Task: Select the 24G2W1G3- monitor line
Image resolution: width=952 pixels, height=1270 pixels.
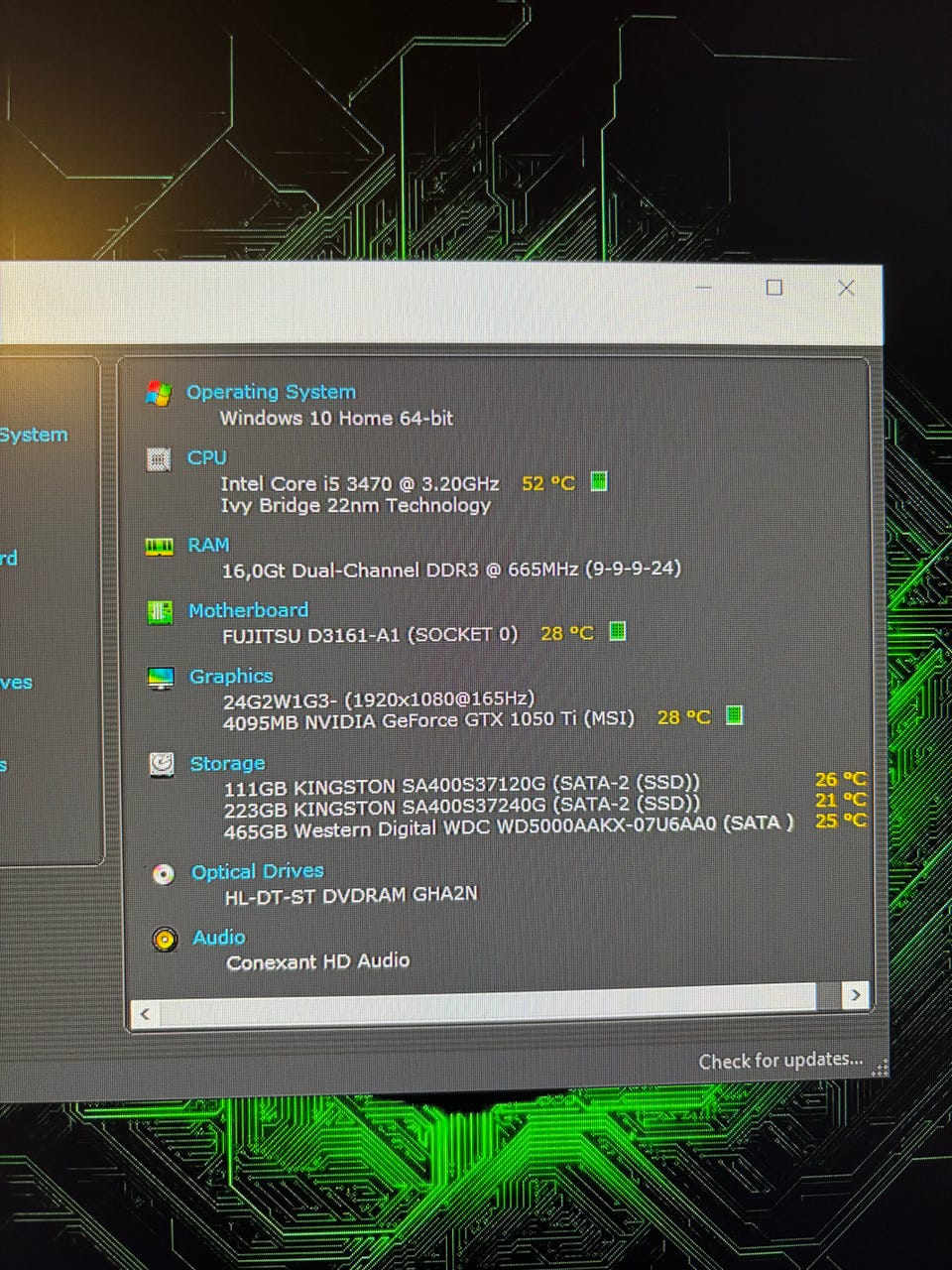Action: pos(379,699)
